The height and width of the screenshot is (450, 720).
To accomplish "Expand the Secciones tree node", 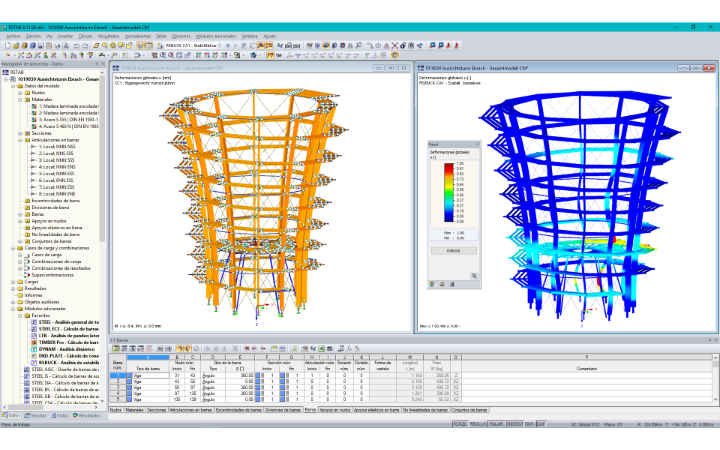I will coord(20,133).
